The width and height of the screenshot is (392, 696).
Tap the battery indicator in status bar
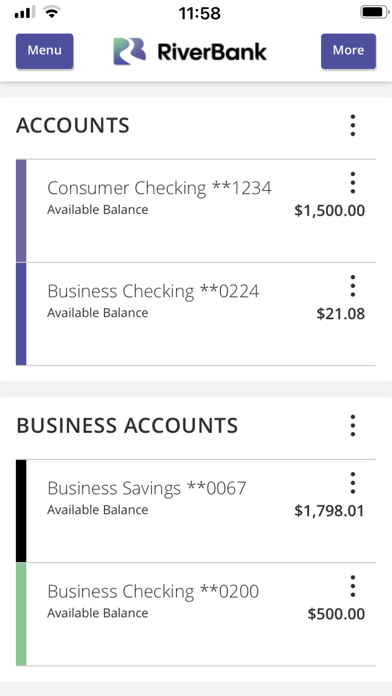tap(375, 12)
